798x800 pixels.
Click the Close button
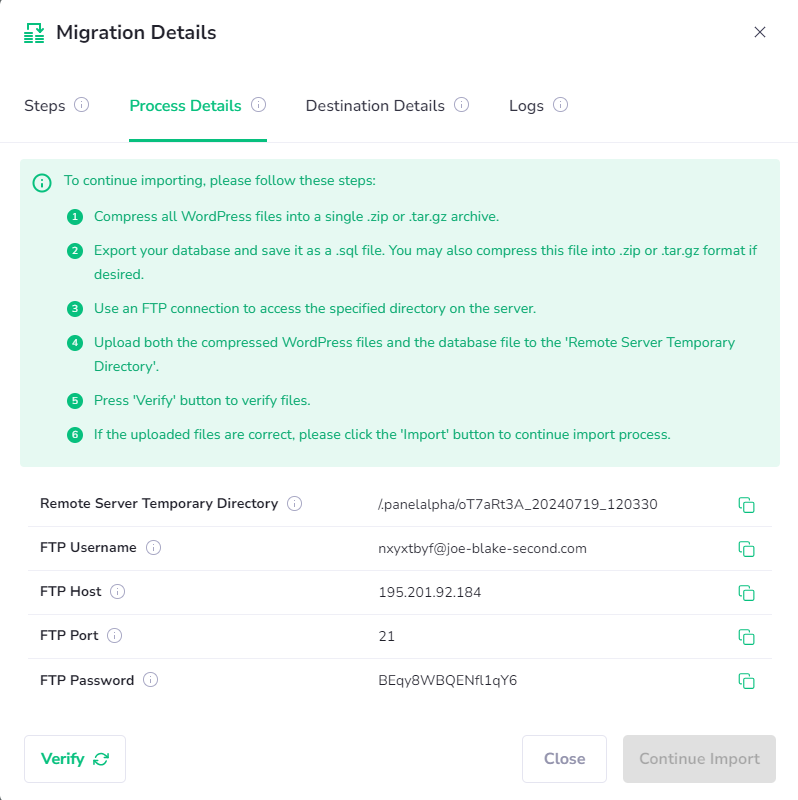564,759
